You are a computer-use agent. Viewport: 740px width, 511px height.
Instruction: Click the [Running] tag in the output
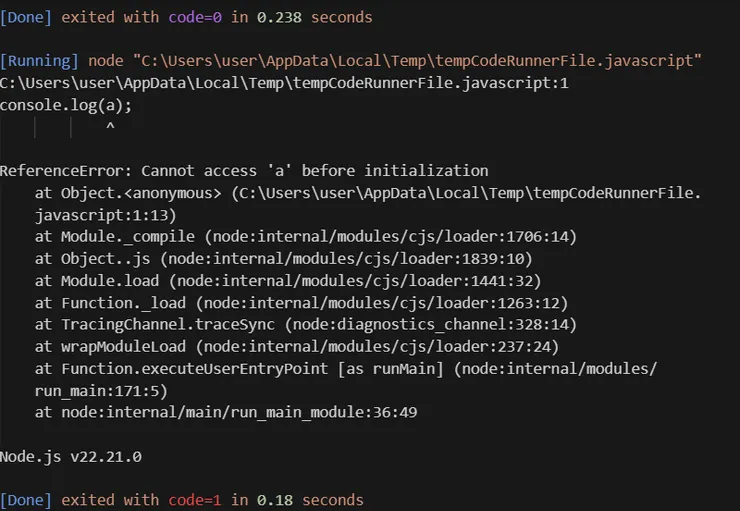coord(39,62)
